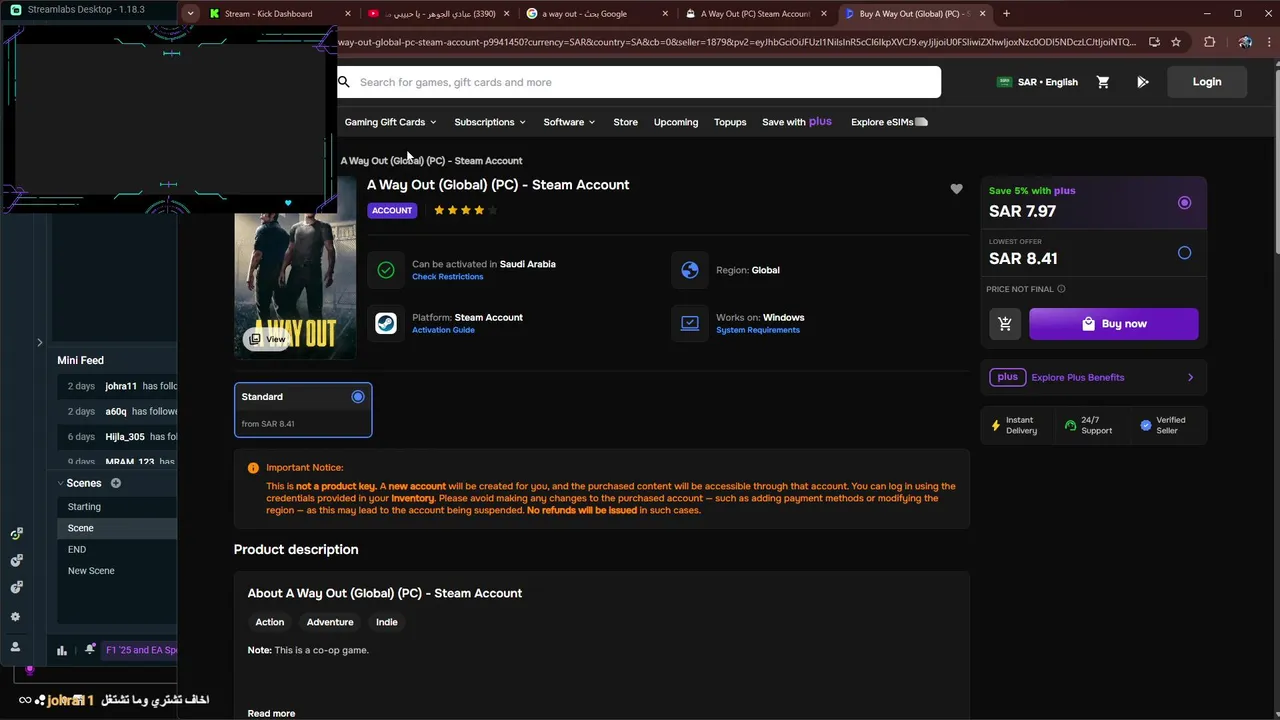The image size is (1280, 720).
Task: Expand the Explore Plus Benefits arrow
Action: pos(1190,377)
